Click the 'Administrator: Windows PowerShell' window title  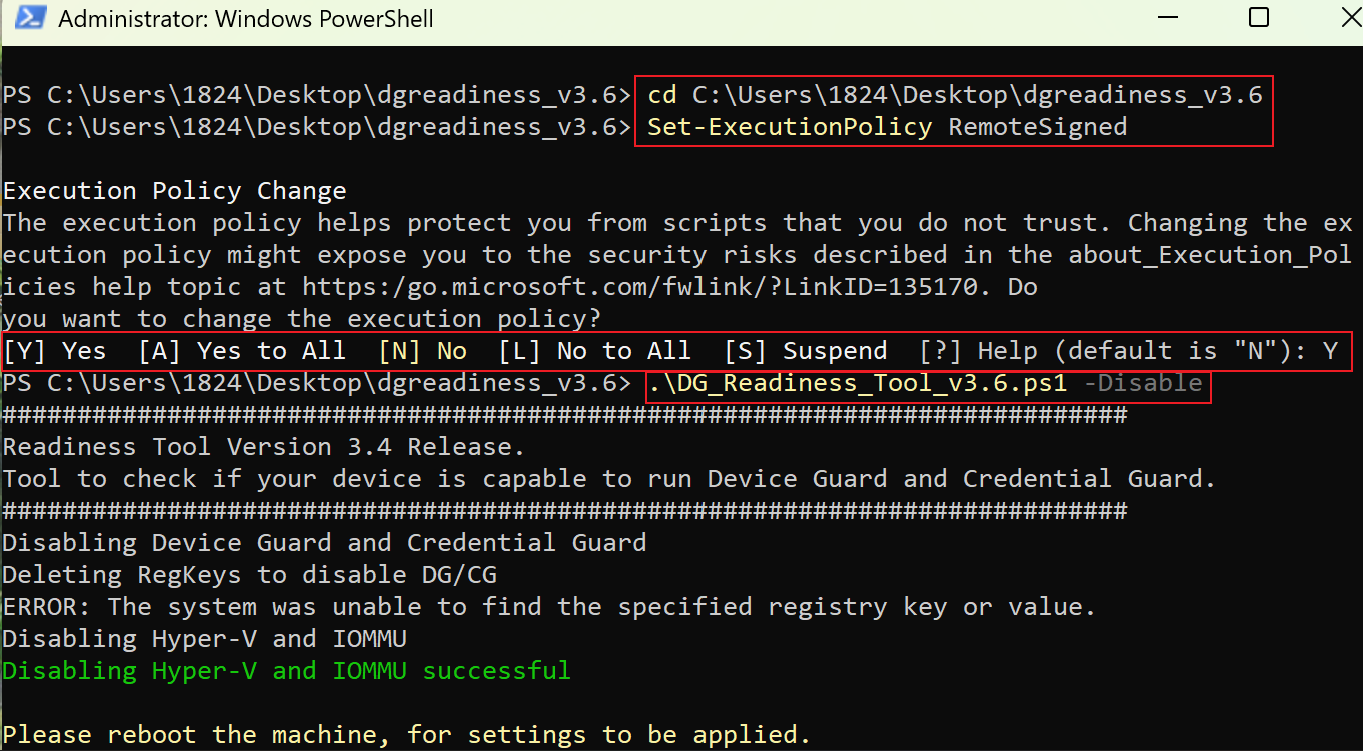point(246,19)
